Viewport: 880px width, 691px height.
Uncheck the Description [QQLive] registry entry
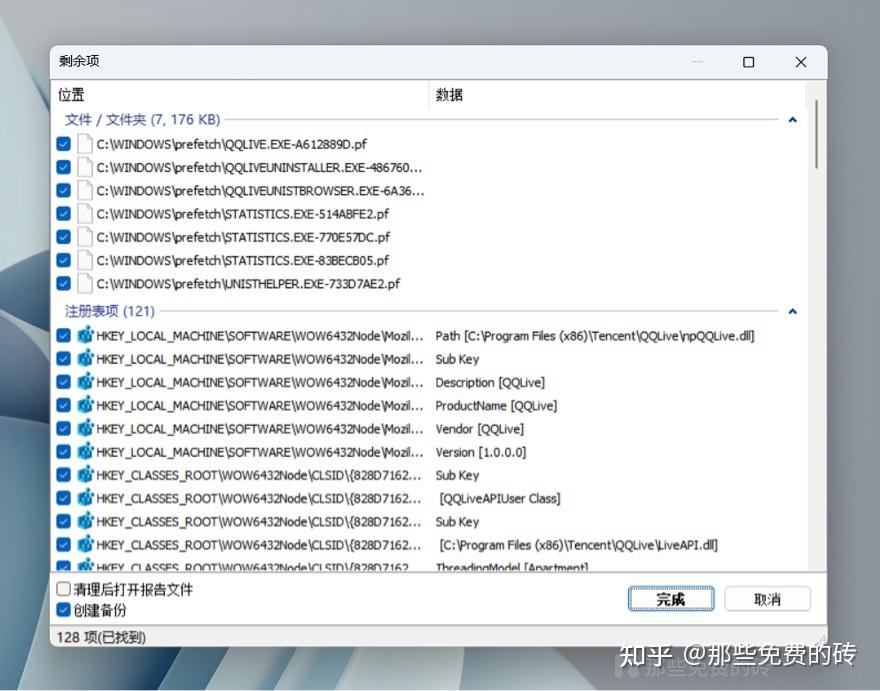[64, 382]
